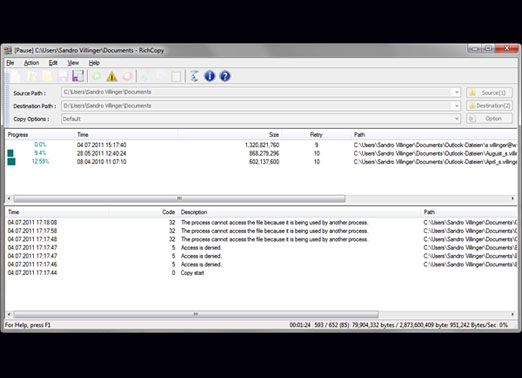Click the RichCopy app icon in title bar
The width and height of the screenshot is (522, 378).
coord(8,50)
